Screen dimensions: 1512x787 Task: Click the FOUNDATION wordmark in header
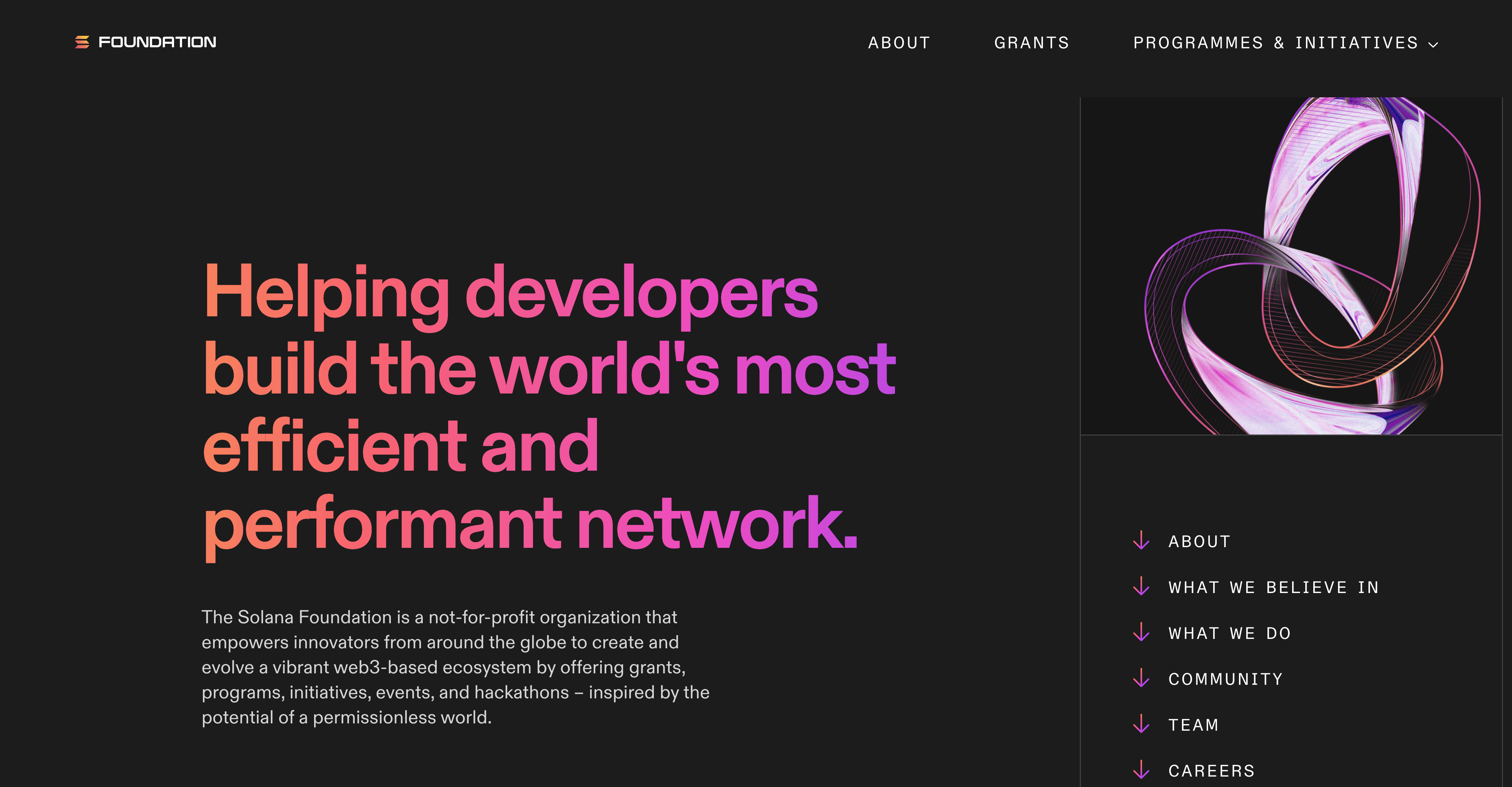(157, 42)
